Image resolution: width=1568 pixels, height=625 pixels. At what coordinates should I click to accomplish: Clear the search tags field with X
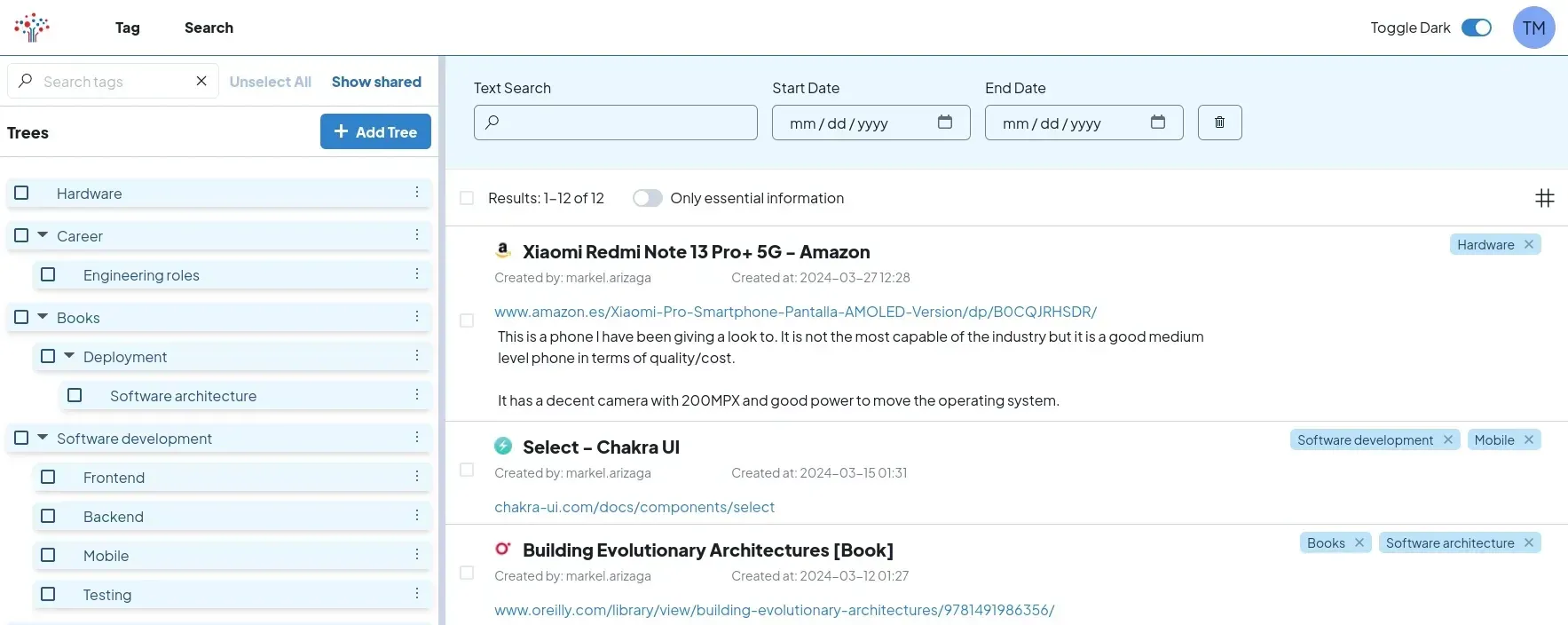(x=201, y=82)
